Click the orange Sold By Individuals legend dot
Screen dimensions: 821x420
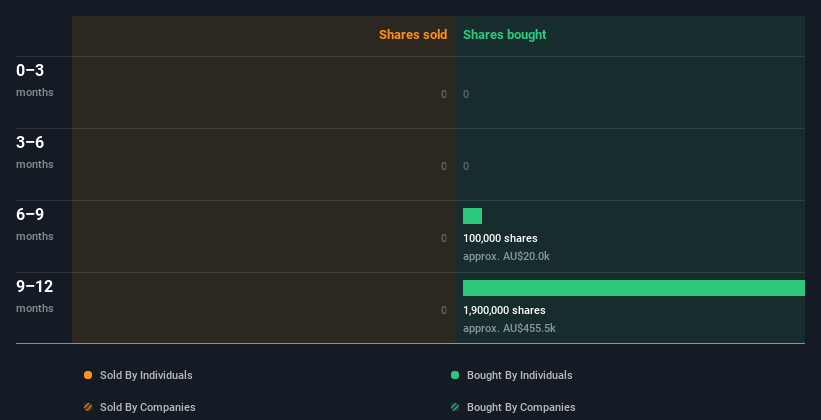88,375
